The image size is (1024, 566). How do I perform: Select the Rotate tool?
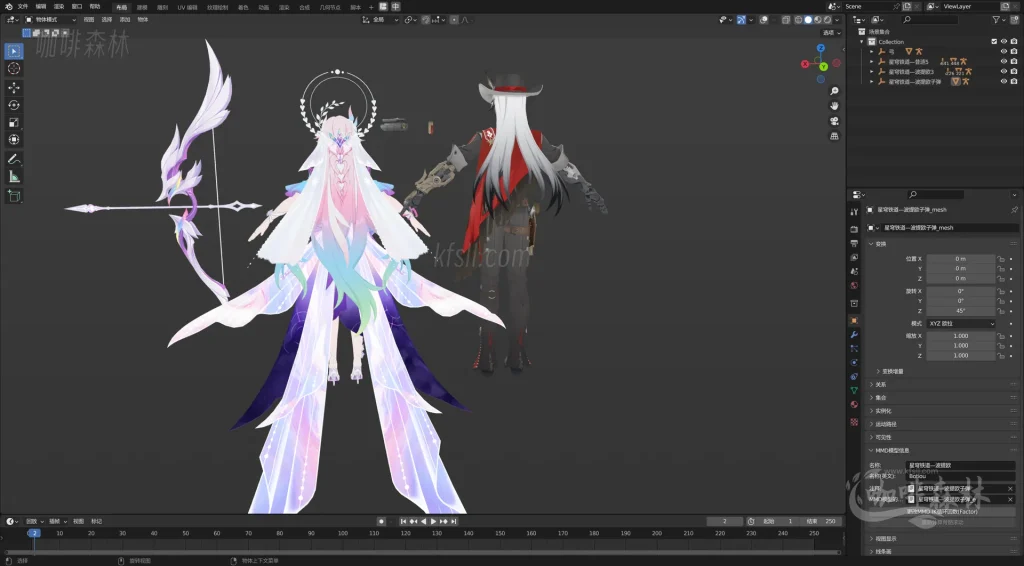tap(14, 105)
